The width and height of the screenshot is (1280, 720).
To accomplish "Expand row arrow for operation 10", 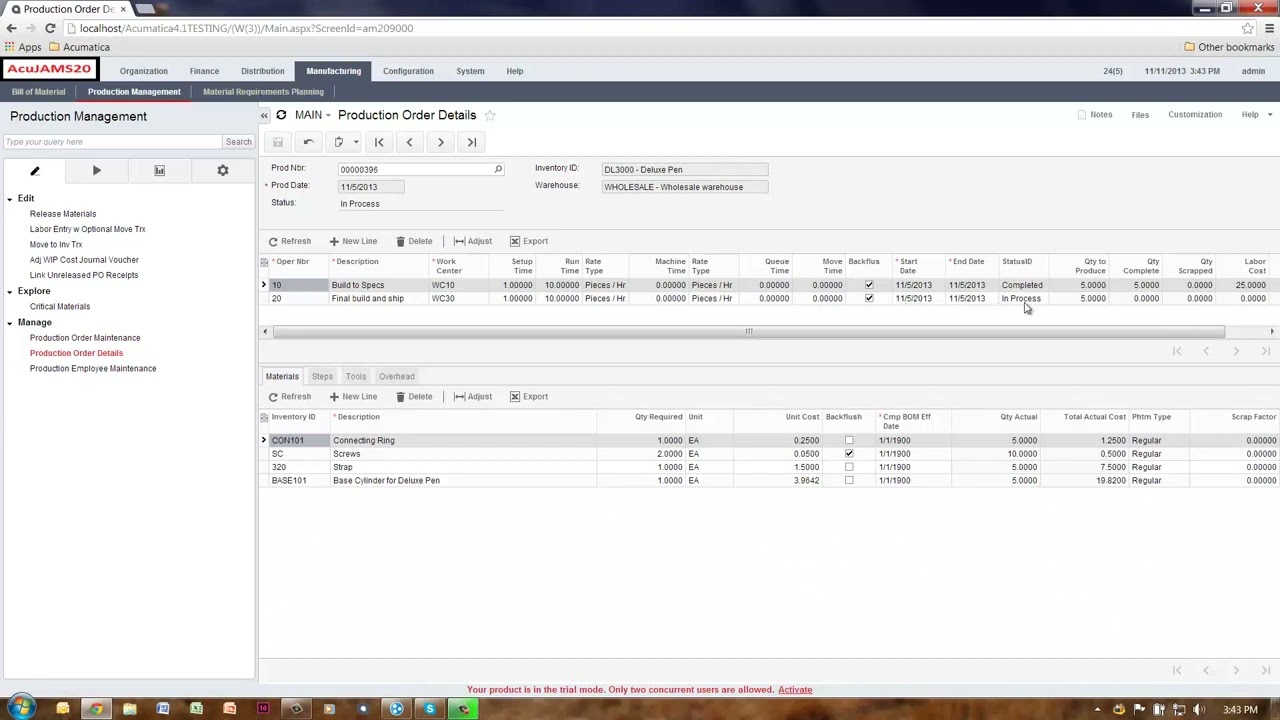I will [x=264, y=285].
